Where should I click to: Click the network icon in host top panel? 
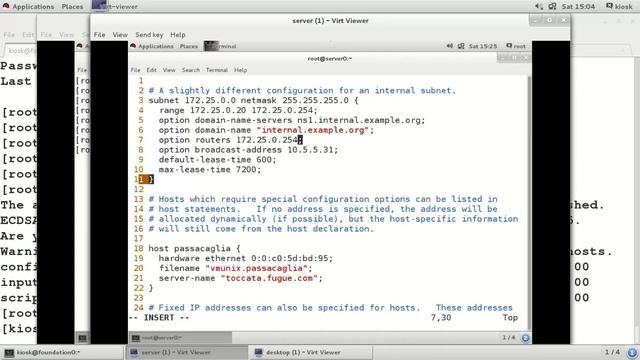(552, 7)
